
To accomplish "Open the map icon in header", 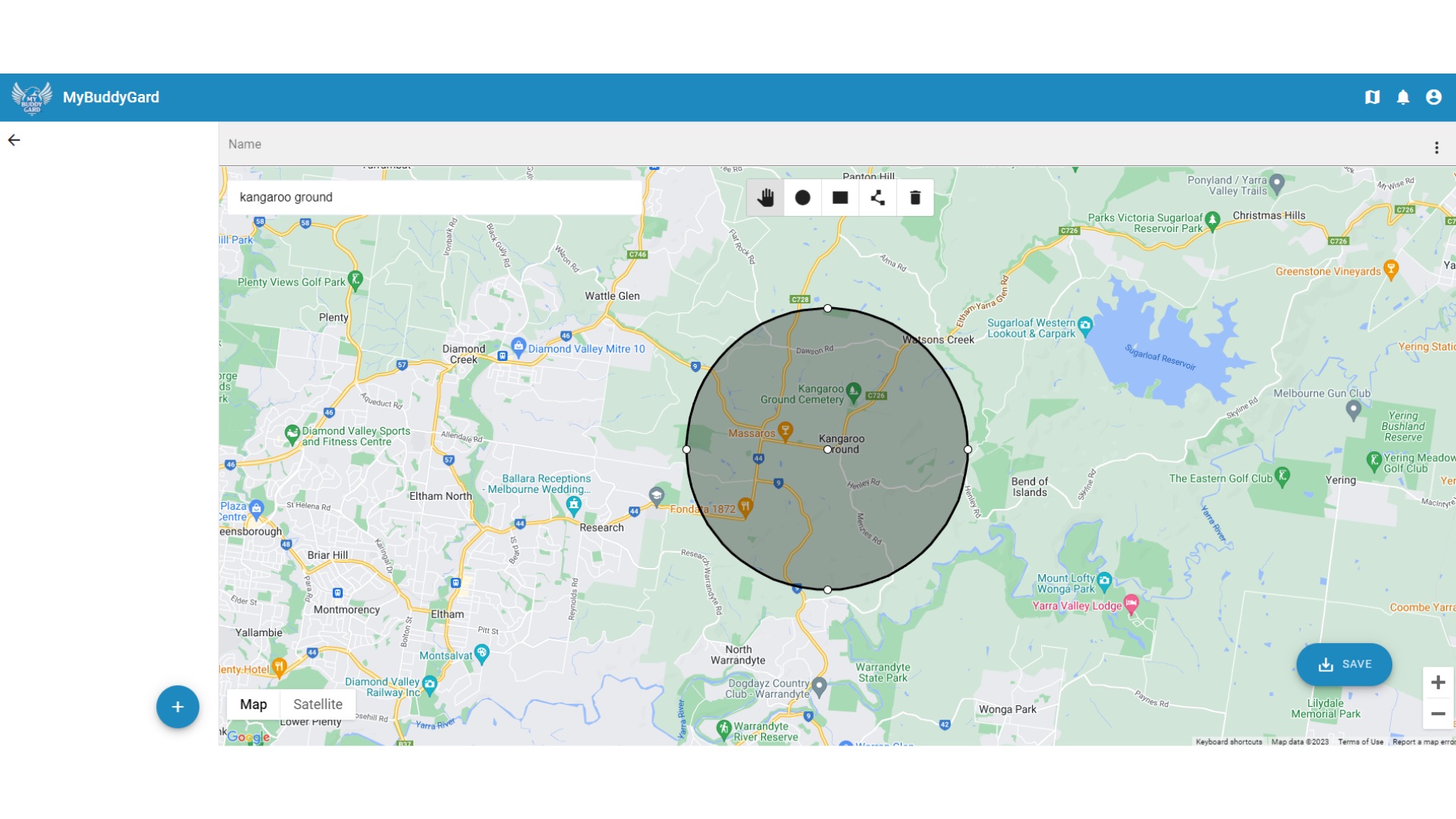I will pyautogui.click(x=1372, y=97).
